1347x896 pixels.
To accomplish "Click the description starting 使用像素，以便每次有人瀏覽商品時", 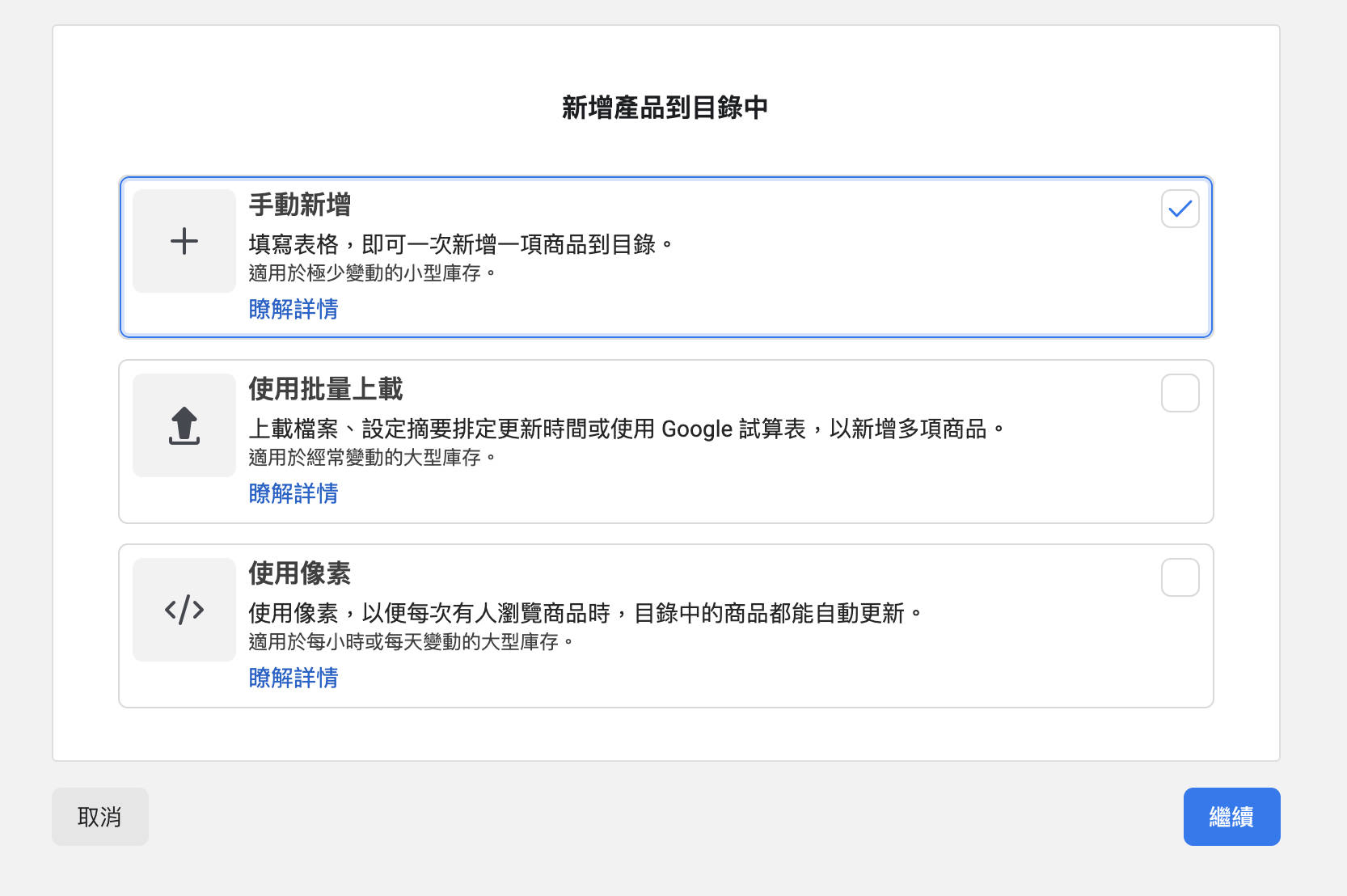I will tap(585, 613).
